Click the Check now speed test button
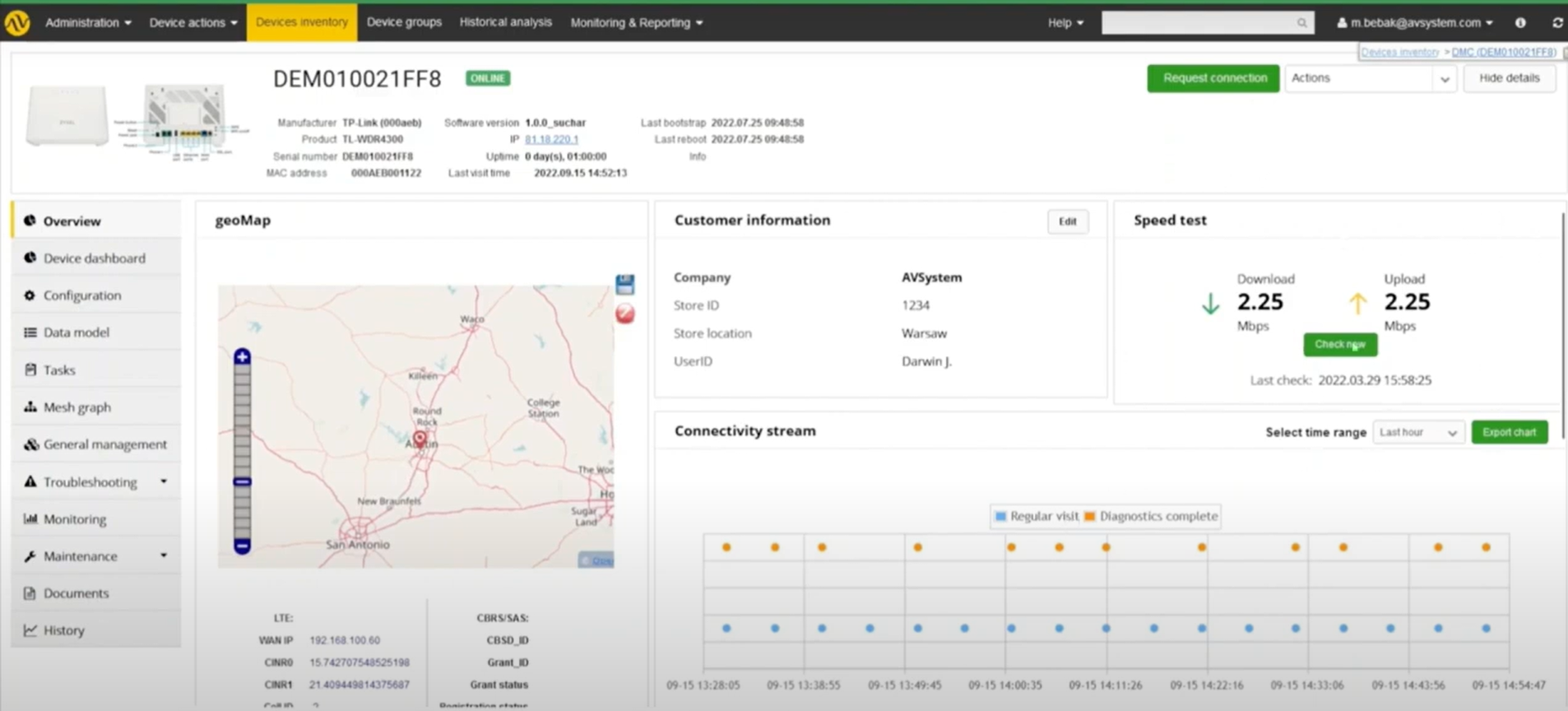This screenshot has width=1568, height=711. click(1339, 345)
